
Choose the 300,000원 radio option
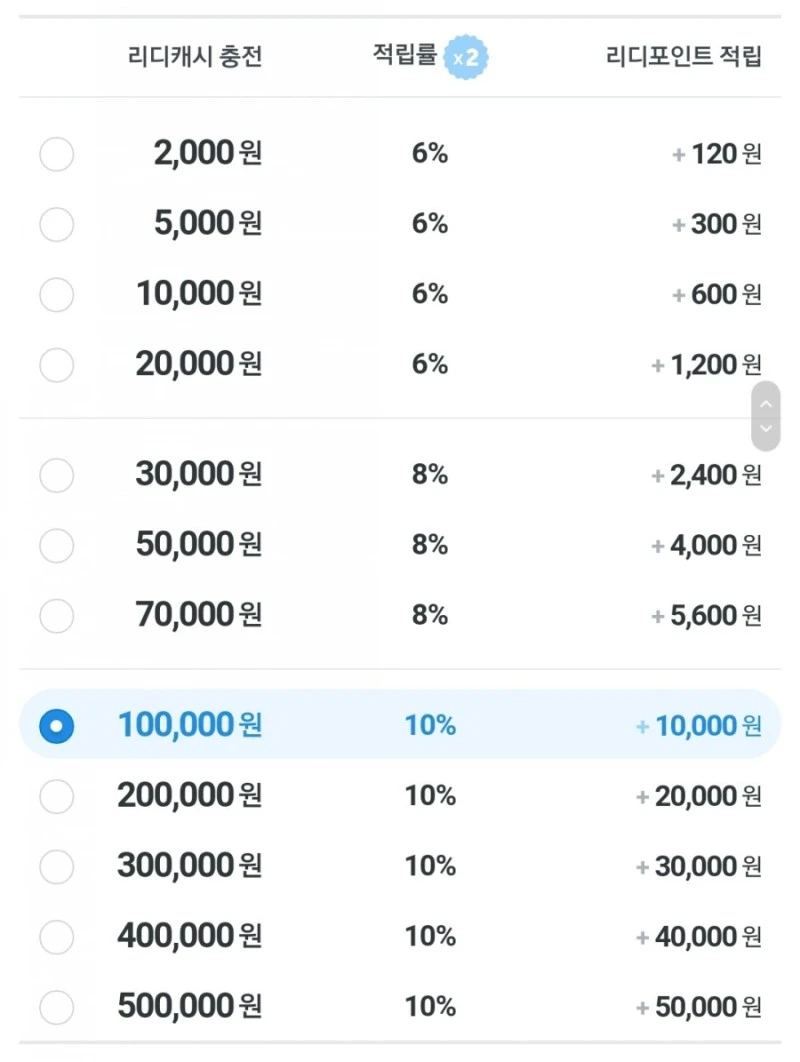tap(56, 866)
